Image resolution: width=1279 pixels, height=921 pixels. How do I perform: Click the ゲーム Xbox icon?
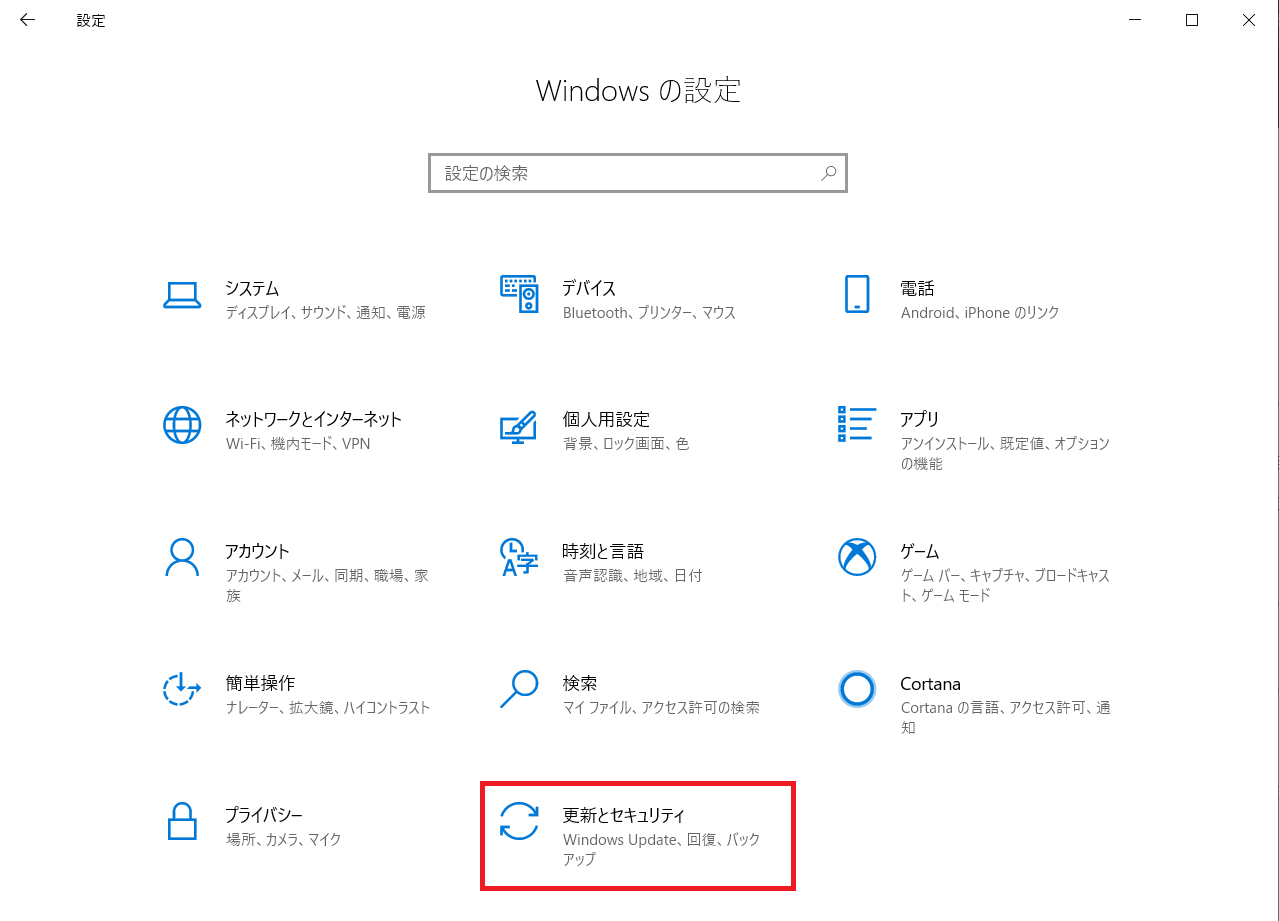coord(857,557)
